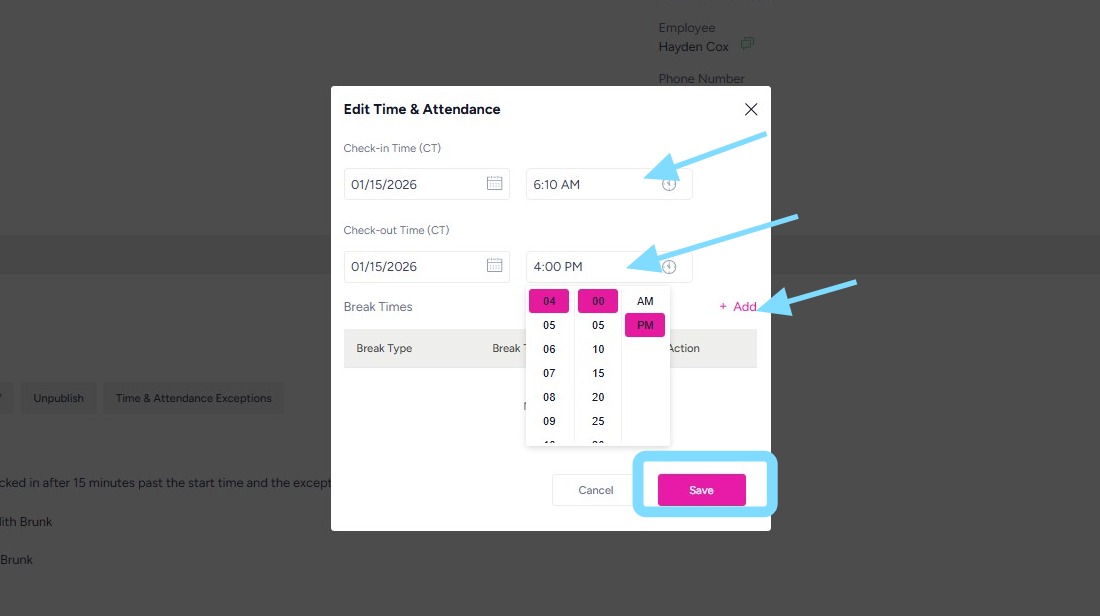This screenshot has width=1100, height=616.
Task: Click the check-out time 4:00 PM field
Action: pyautogui.click(x=590, y=267)
